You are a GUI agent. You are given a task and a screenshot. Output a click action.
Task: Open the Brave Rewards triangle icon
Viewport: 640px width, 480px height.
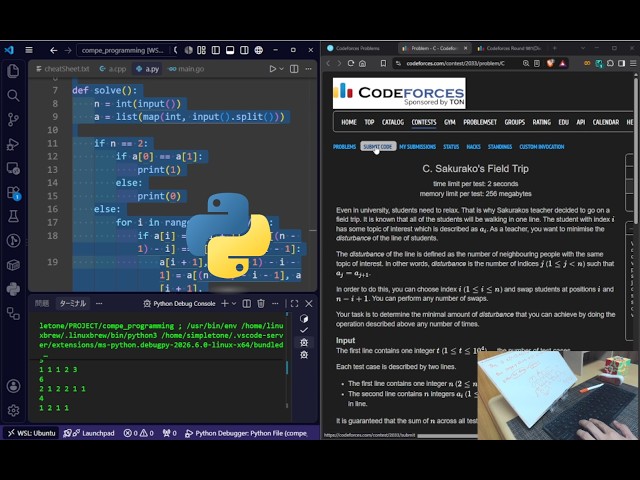pos(563,63)
